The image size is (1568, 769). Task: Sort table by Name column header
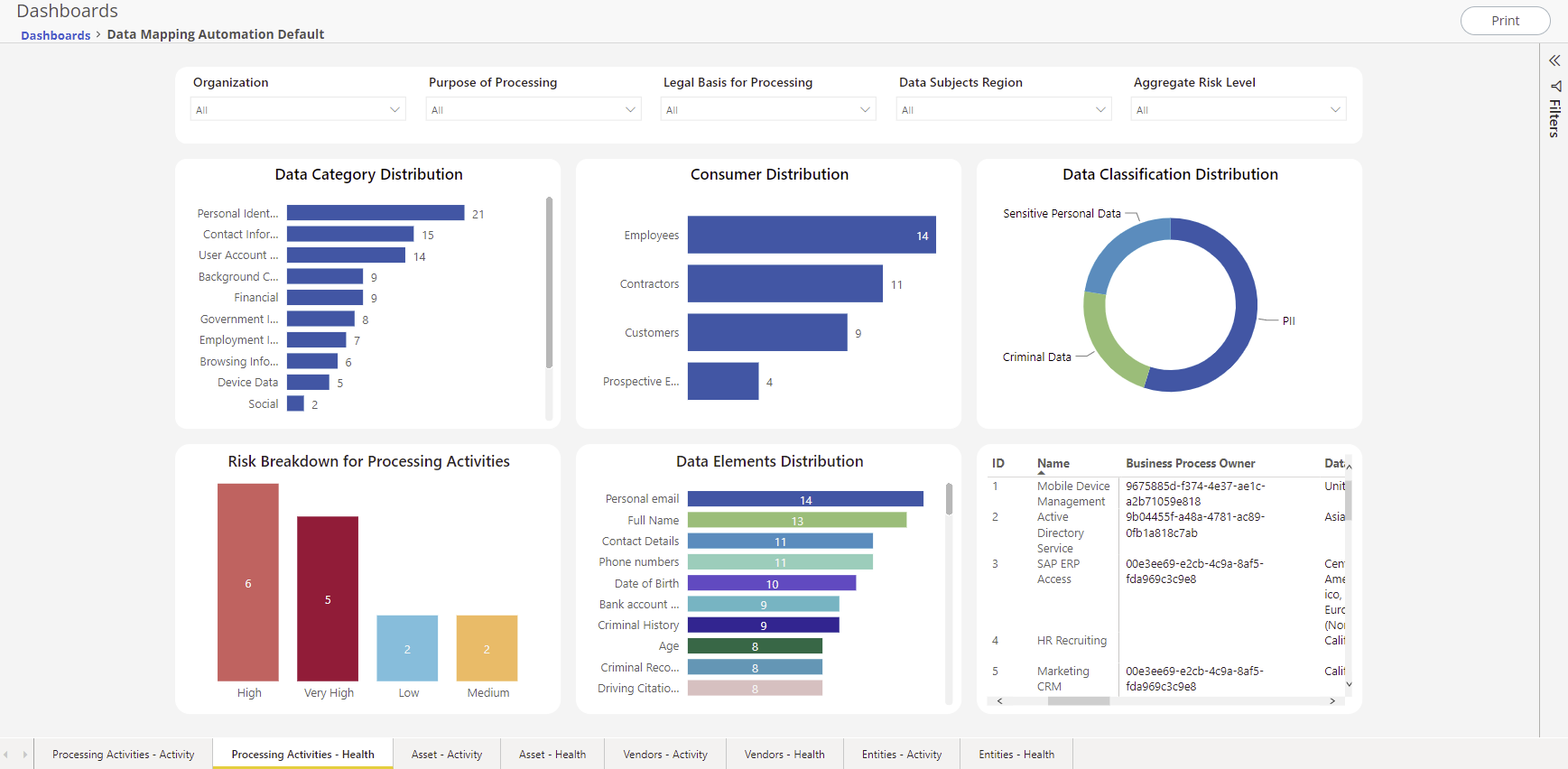click(x=1053, y=463)
